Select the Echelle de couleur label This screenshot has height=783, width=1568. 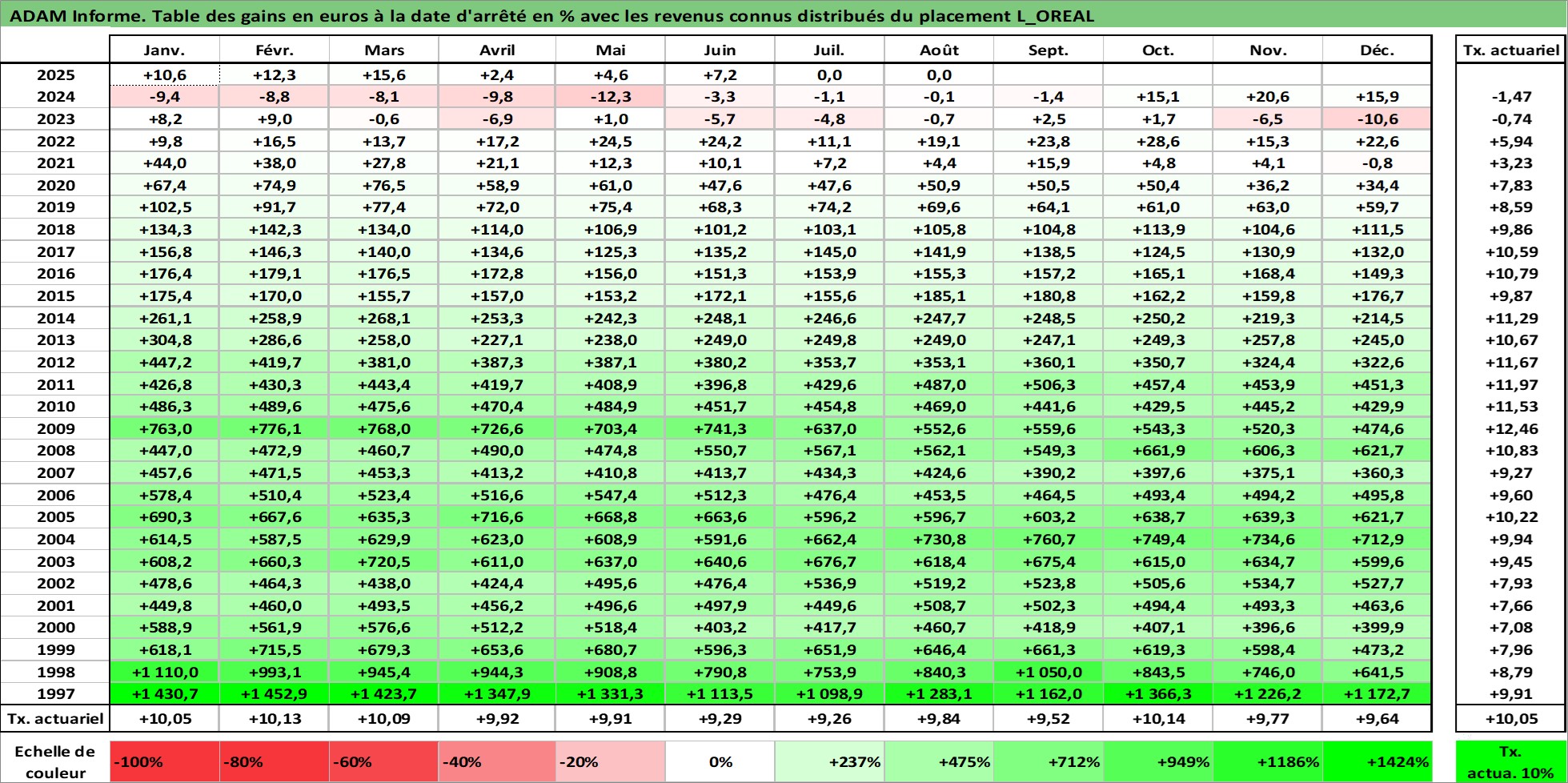[x=55, y=762]
